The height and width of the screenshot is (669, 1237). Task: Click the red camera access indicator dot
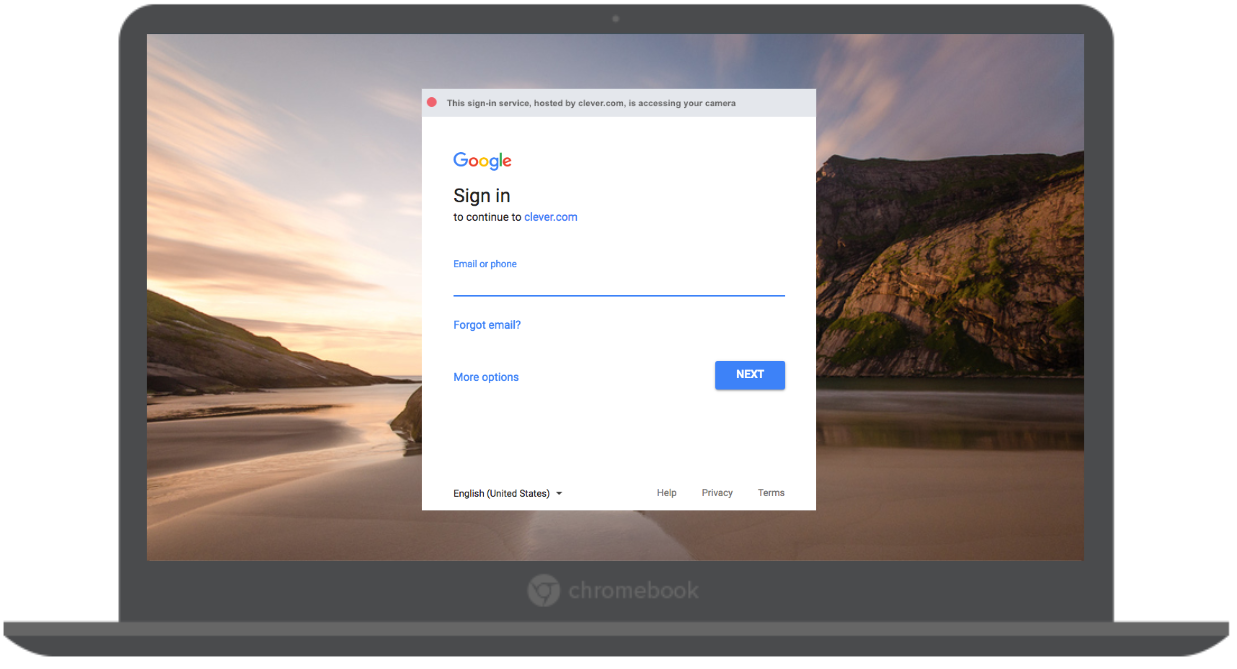pyautogui.click(x=432, y=101)
